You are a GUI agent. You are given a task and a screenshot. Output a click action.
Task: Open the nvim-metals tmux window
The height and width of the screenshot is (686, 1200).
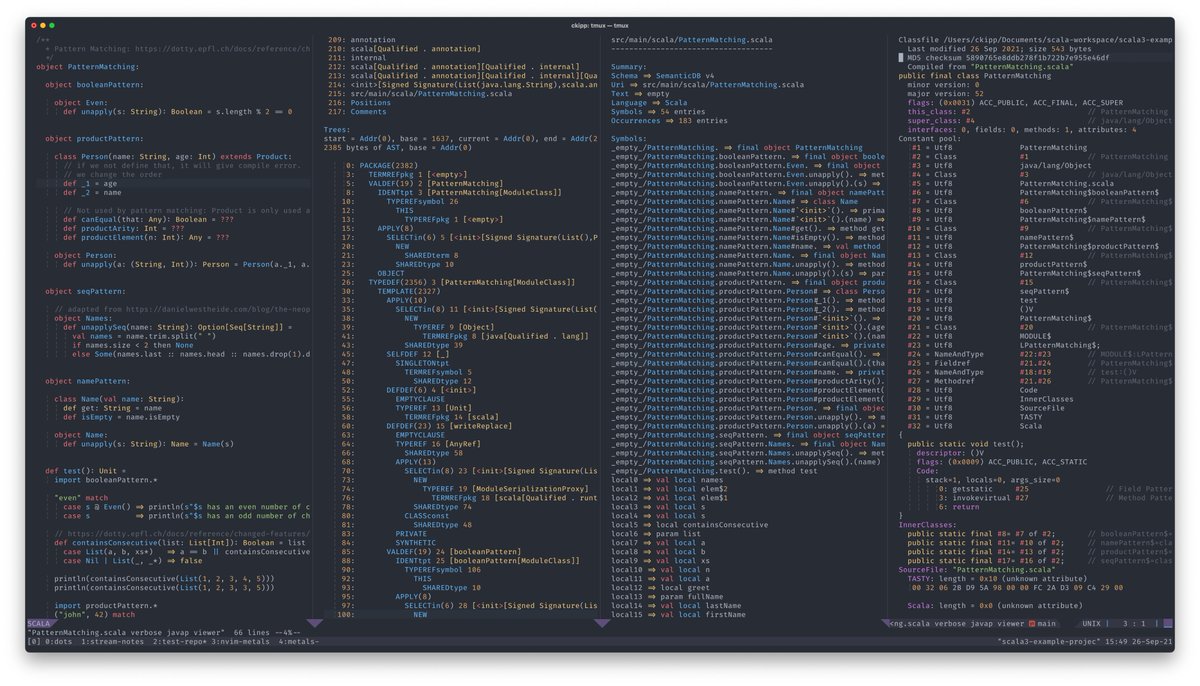click(x=240, y=644)
